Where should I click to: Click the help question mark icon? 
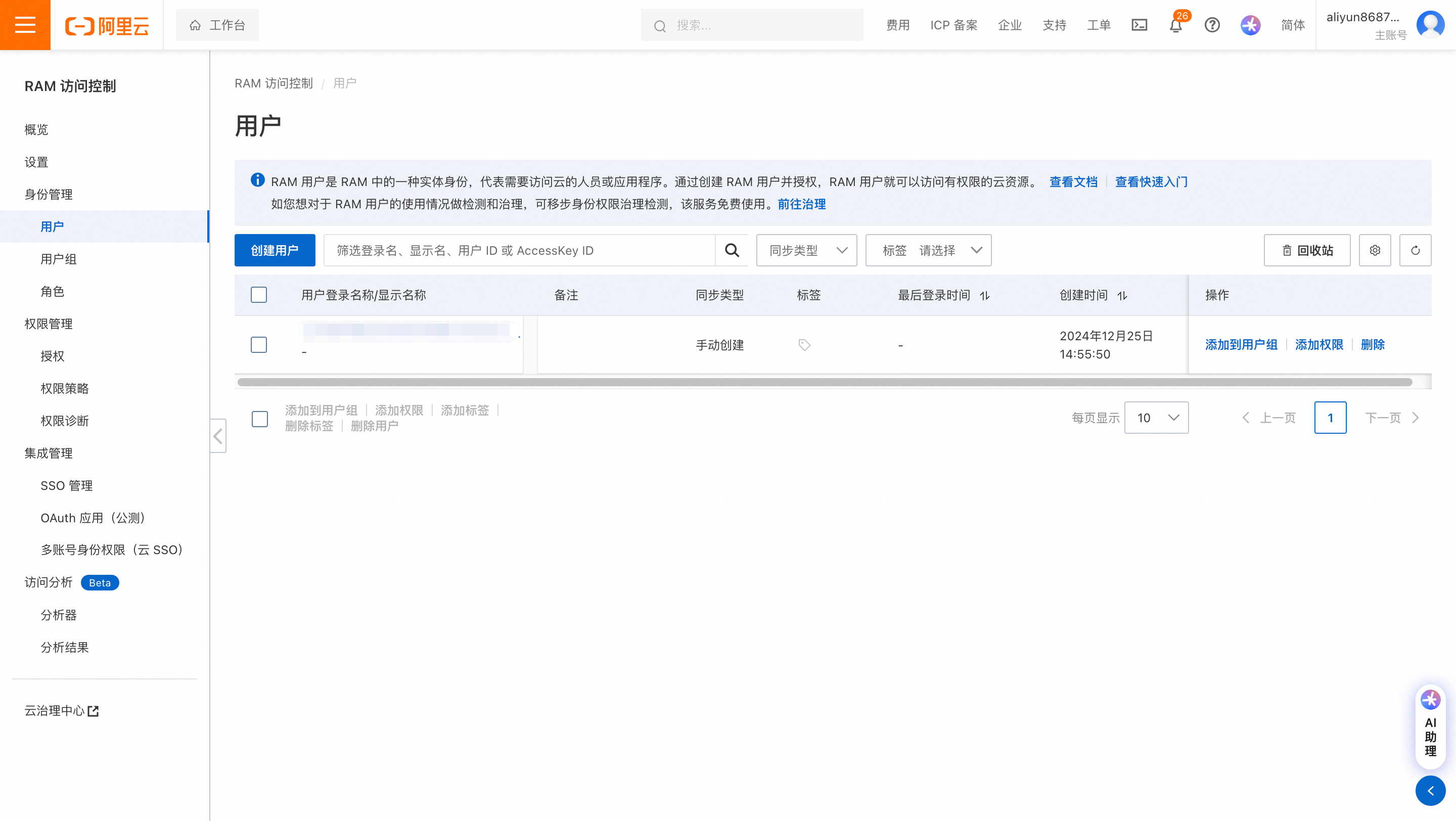tap(1212, 25)
